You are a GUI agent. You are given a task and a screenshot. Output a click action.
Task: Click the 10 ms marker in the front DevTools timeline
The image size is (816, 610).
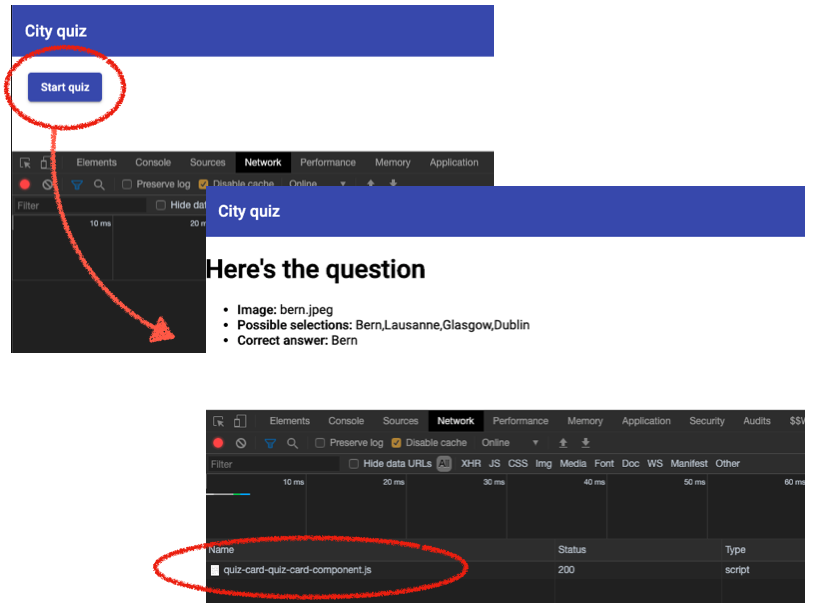[294, 482]
